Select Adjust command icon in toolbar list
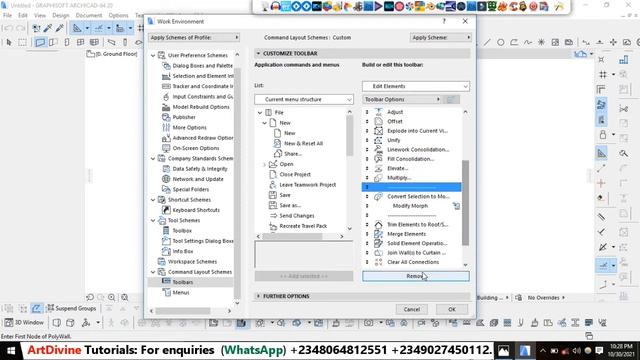Image resolution: width=640 pixels, height=360 pixels. 378,112
